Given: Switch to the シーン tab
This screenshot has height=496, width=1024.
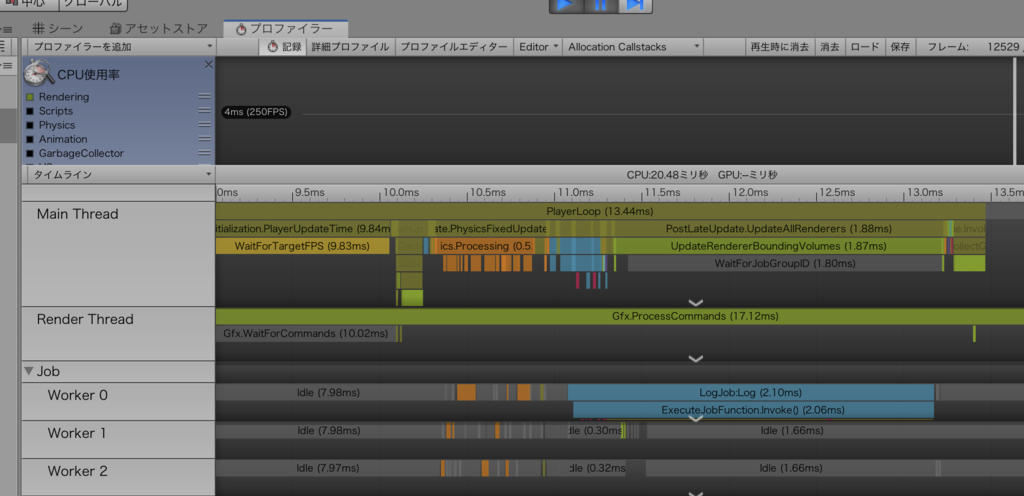Looking at the screenshot, I should click(x=57, y=28).
